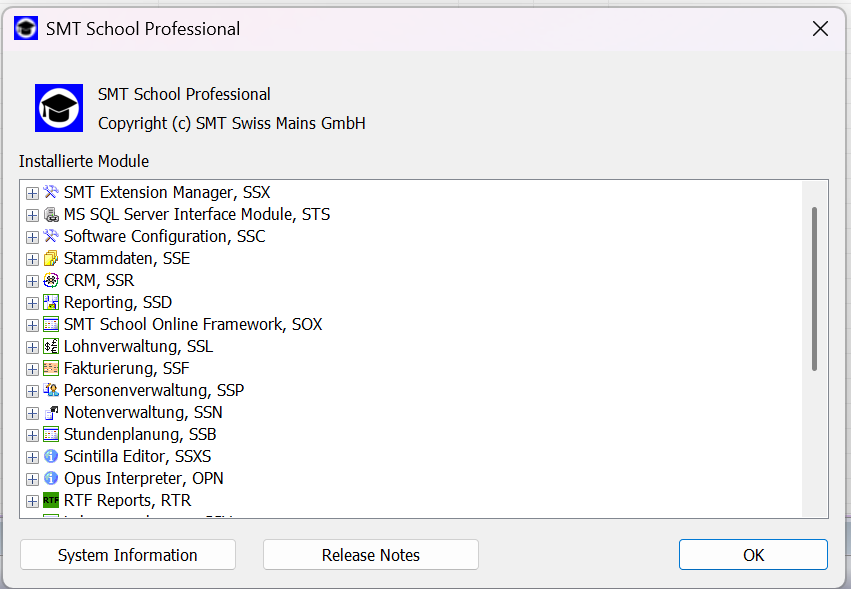Expand the RTF Reports, RTR node
Screen dimensions: 851x589
[32, 501]
